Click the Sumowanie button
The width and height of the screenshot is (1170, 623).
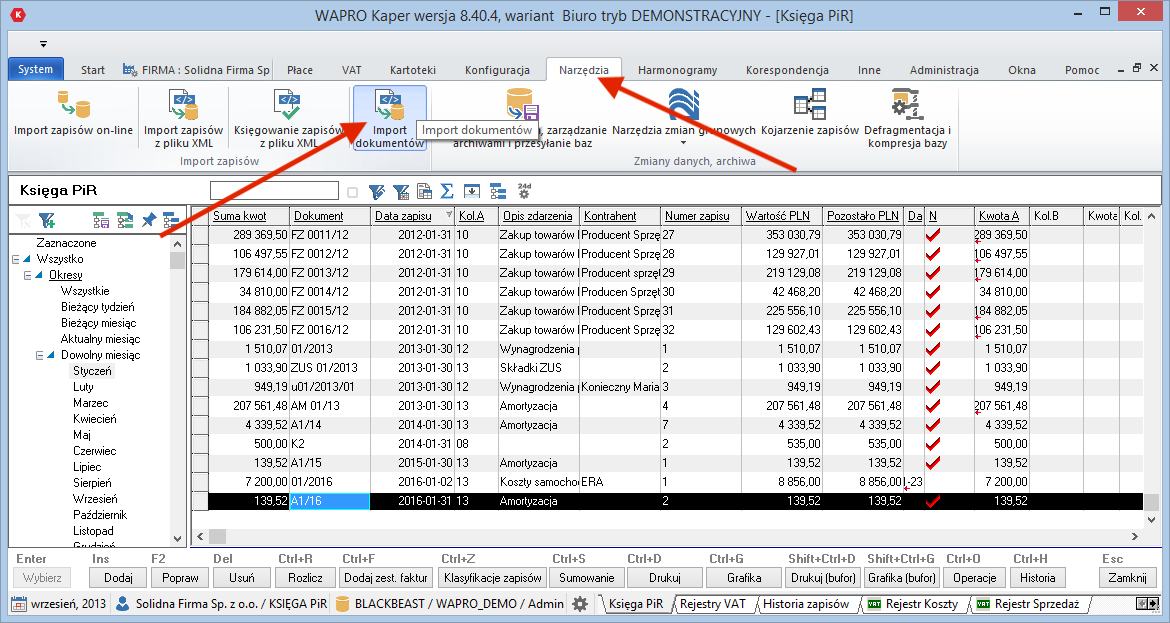click(586, 578)
